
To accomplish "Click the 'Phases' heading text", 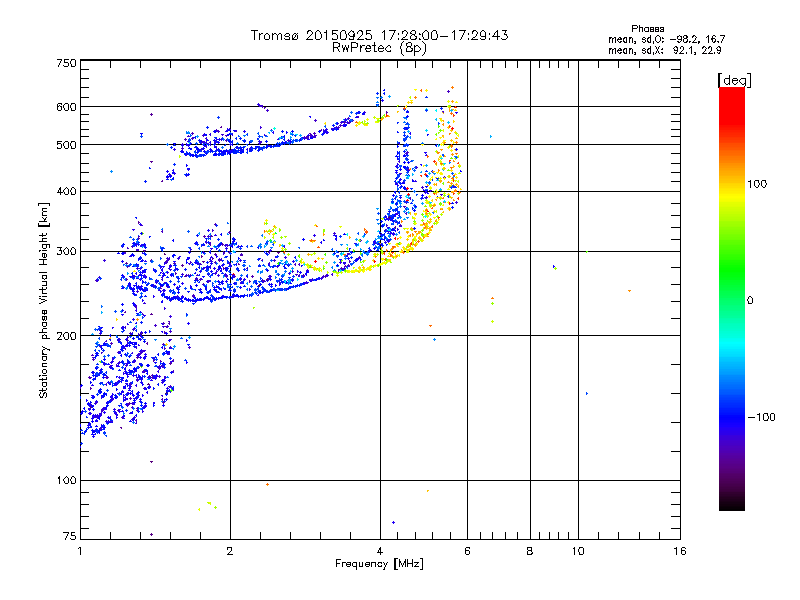I will coord(647,29).
